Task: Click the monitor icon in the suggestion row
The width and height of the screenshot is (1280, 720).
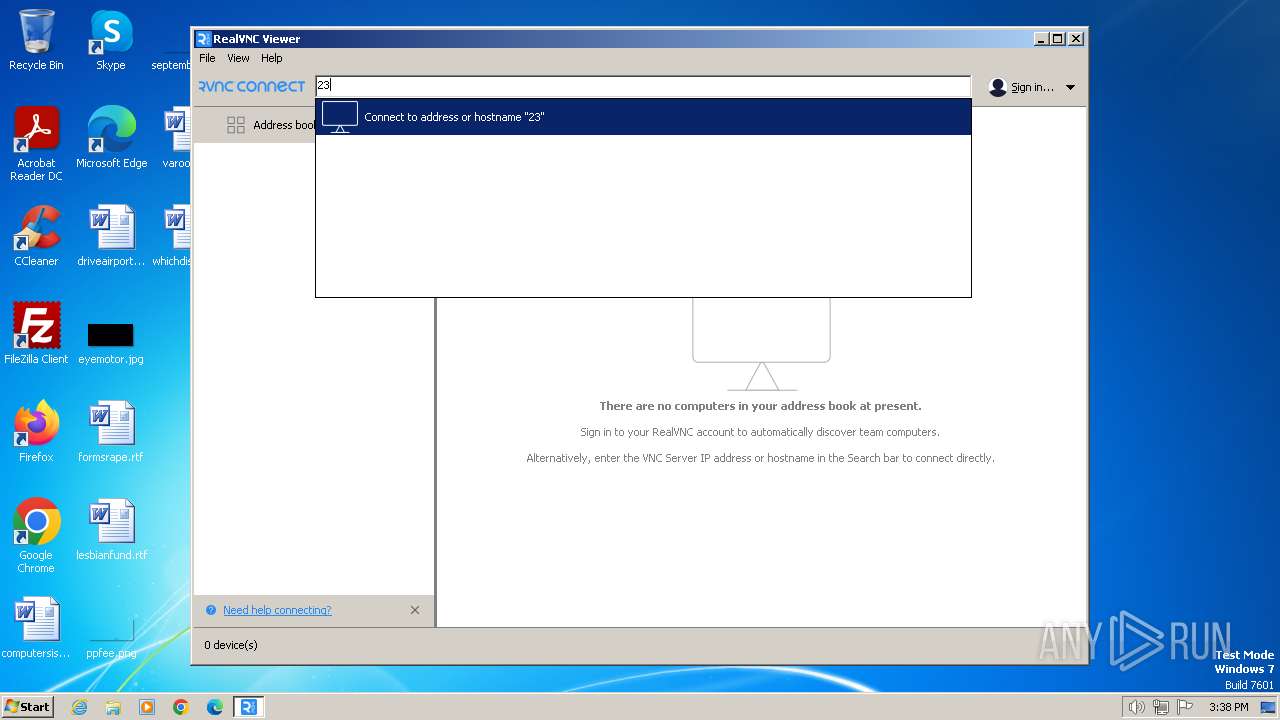Action: 340,117
